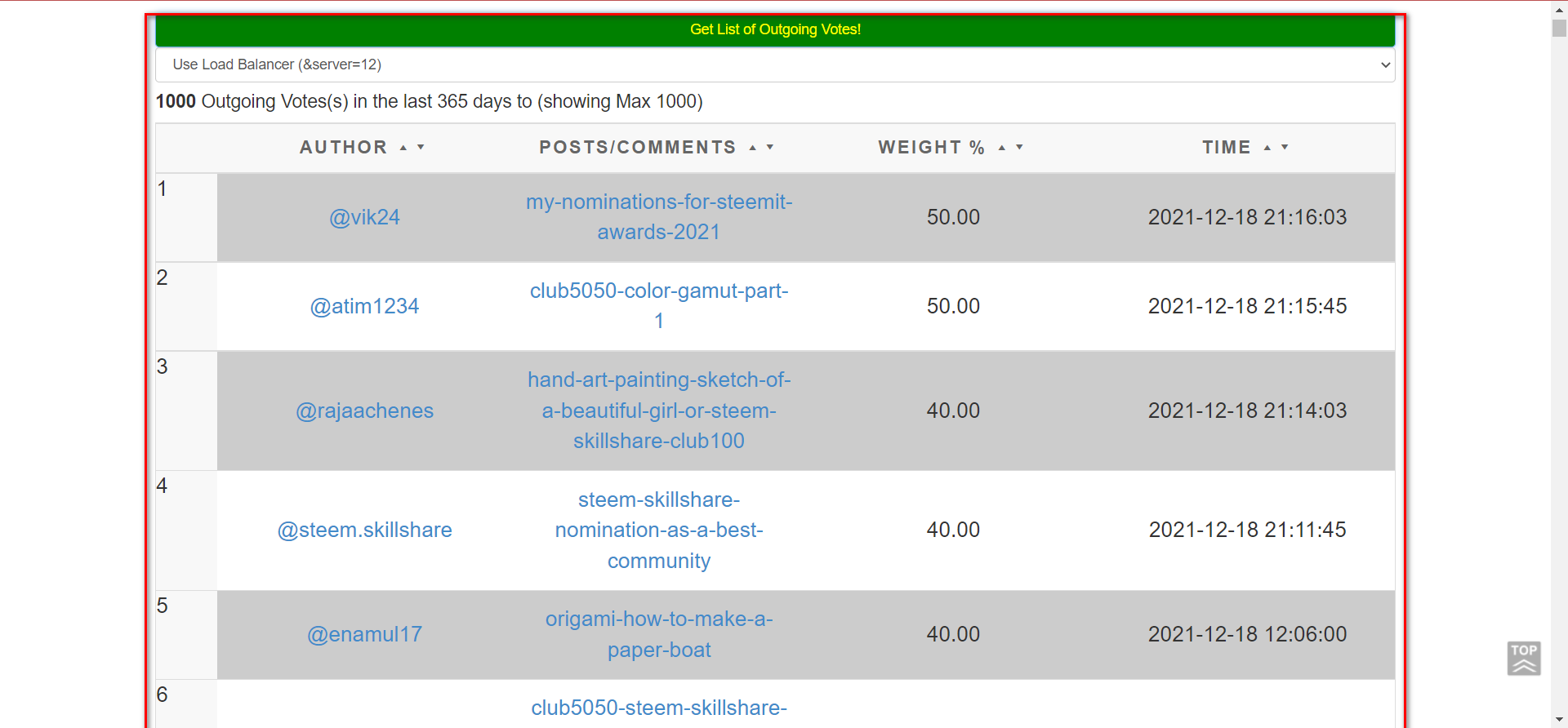Sort Time column ascending arrow

(1267, 148)
